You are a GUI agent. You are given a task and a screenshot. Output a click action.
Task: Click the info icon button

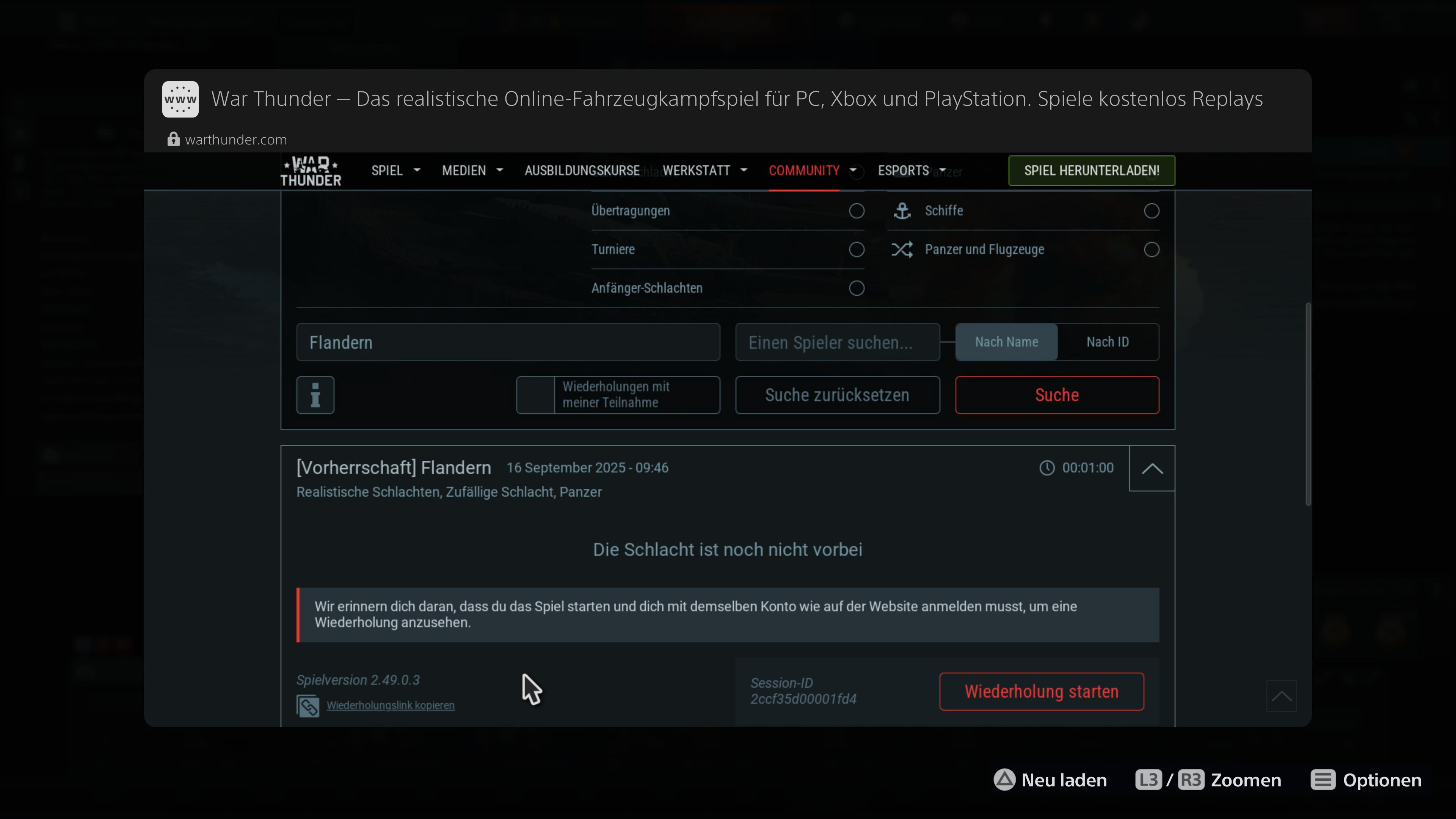315,395
